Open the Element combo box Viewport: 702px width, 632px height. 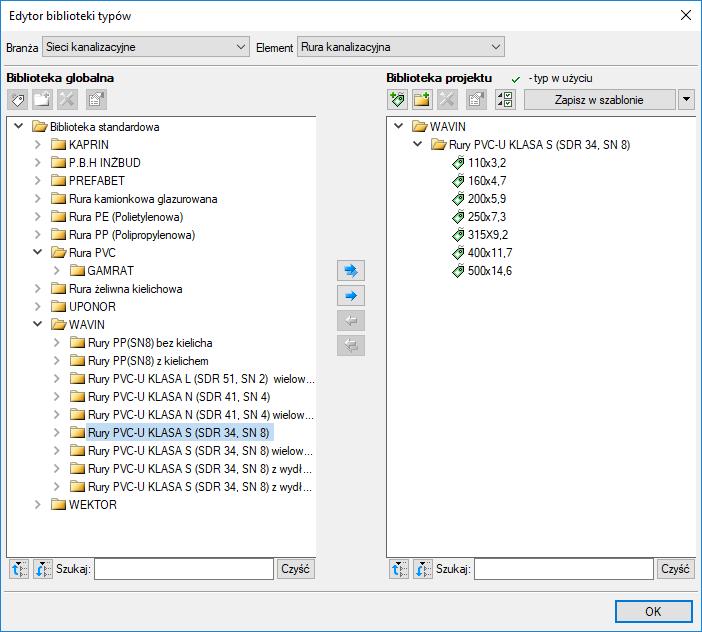(401, 47)
